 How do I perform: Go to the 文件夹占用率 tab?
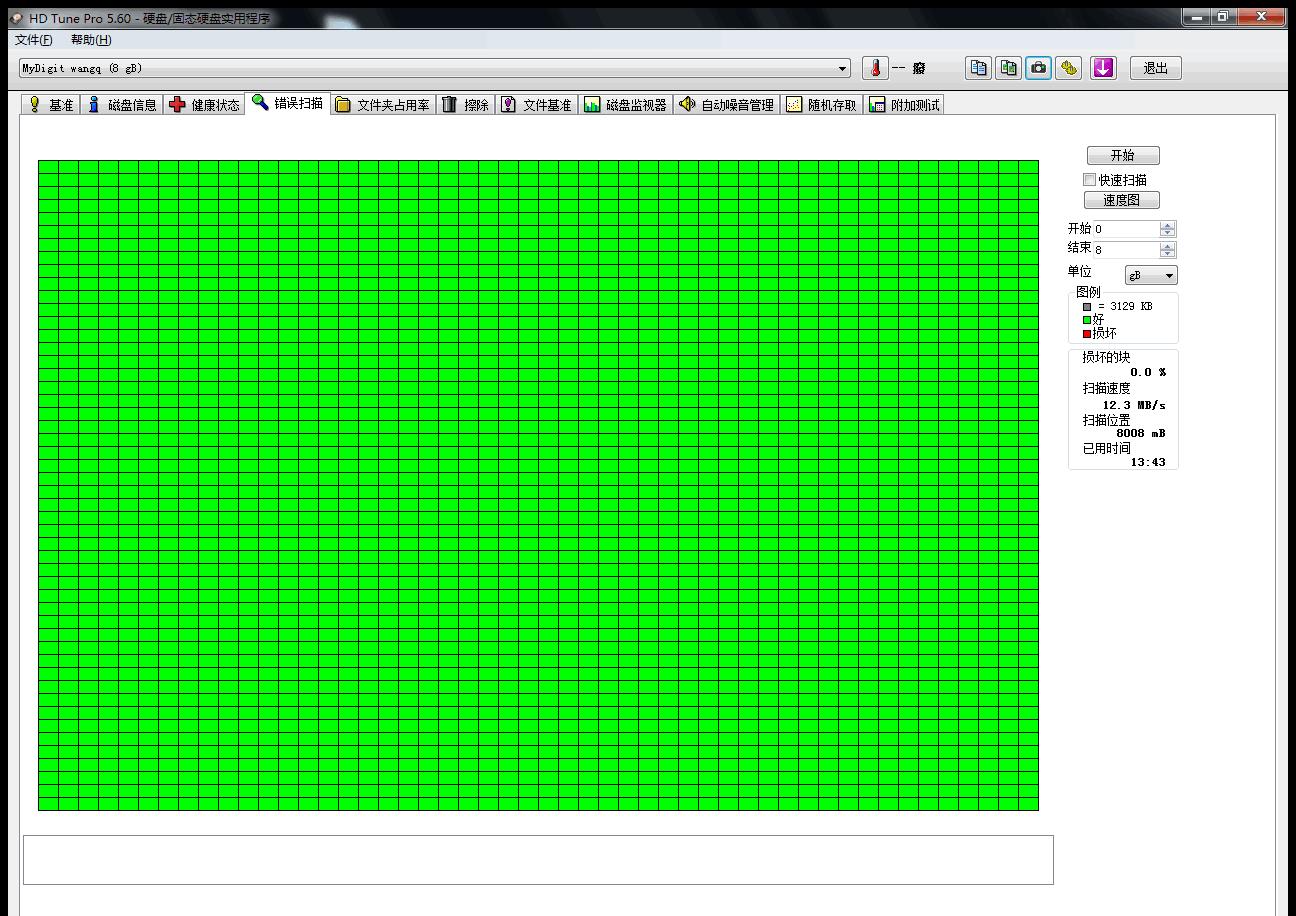click(x=383, y=105)
